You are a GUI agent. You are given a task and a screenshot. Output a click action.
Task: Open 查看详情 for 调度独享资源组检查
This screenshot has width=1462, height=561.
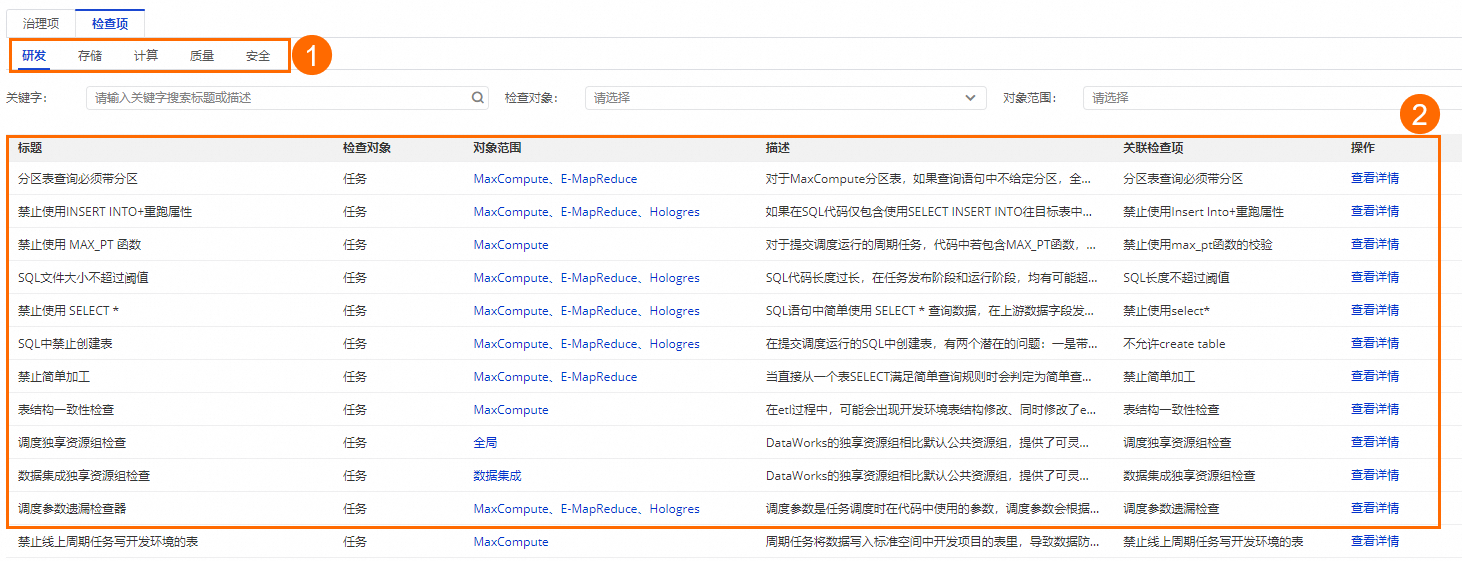point(1375,442)
